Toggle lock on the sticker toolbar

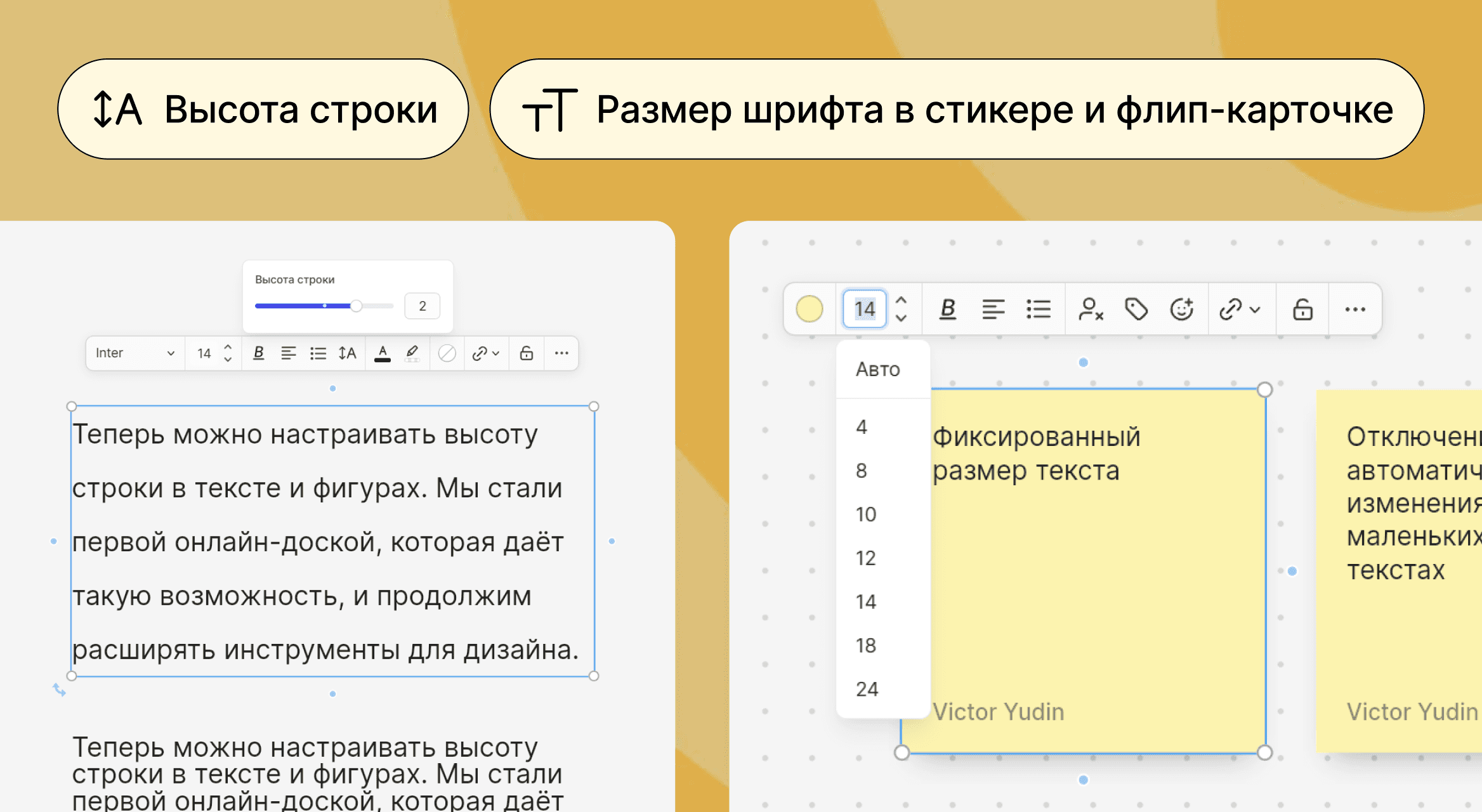pos(1302,310)
